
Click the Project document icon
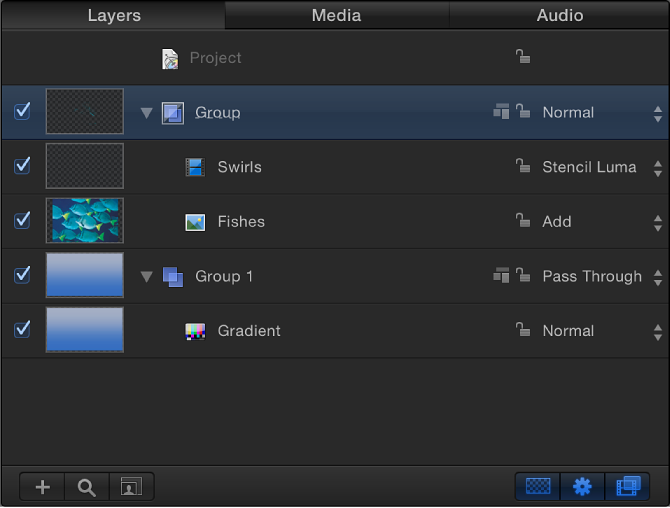click(170, 59)
